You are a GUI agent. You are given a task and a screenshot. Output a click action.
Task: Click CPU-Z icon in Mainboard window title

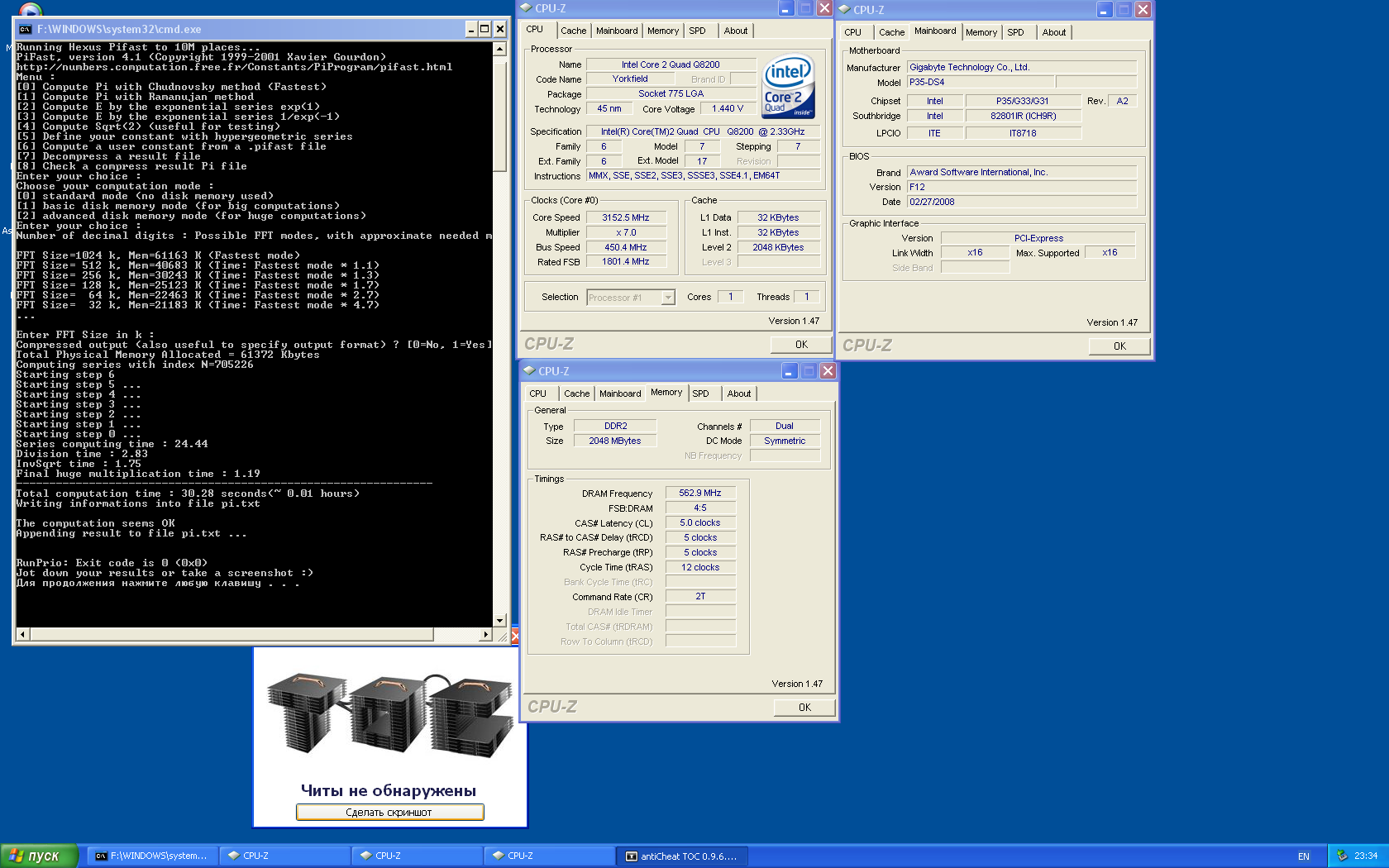pyautogui.click(x=844, y=10)
